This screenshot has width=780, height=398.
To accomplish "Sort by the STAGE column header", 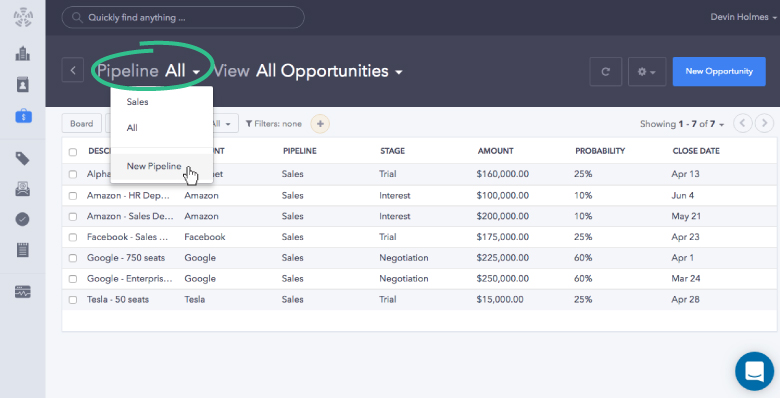I will 392,151.
